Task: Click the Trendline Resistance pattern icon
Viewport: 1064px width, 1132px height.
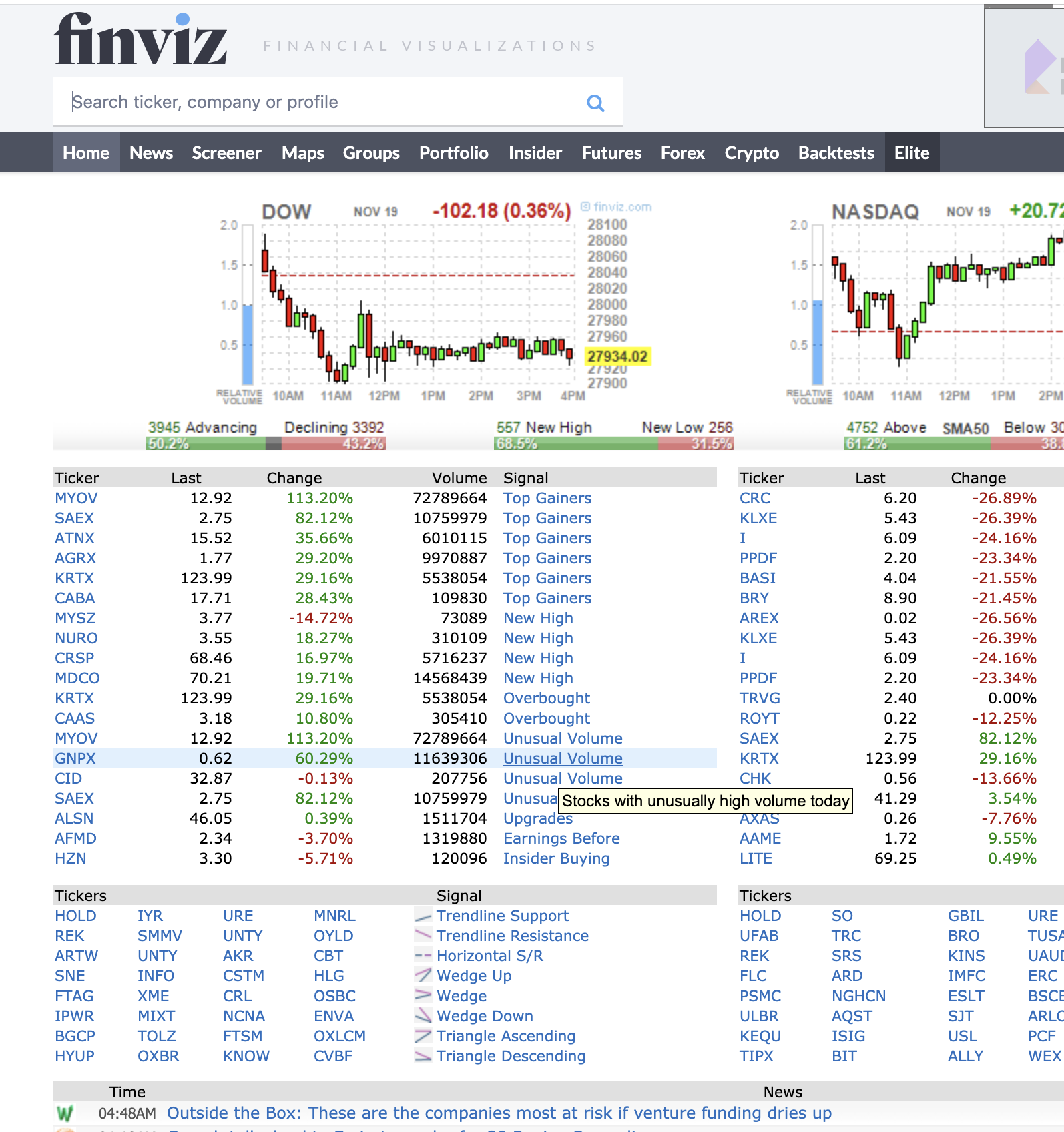Action: click(423, 936)
